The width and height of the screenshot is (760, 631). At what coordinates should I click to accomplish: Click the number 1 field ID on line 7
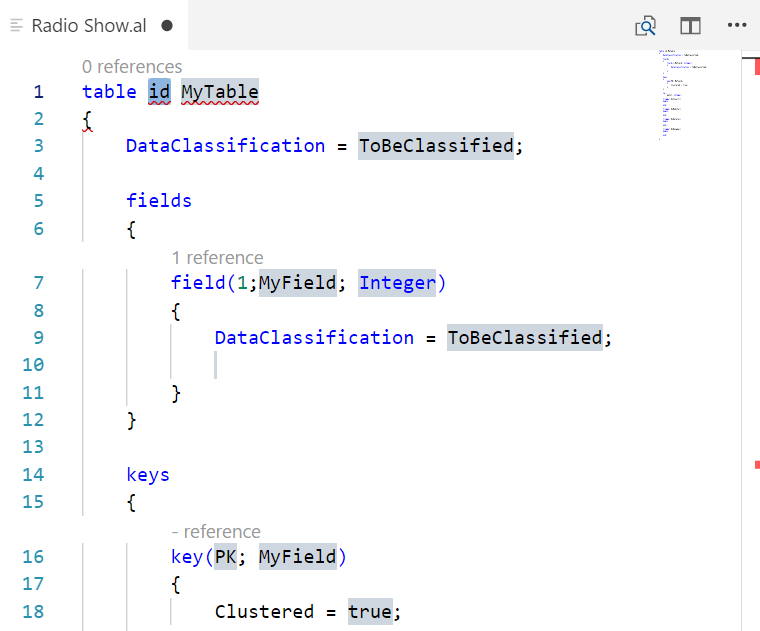(x=242, y=283)
